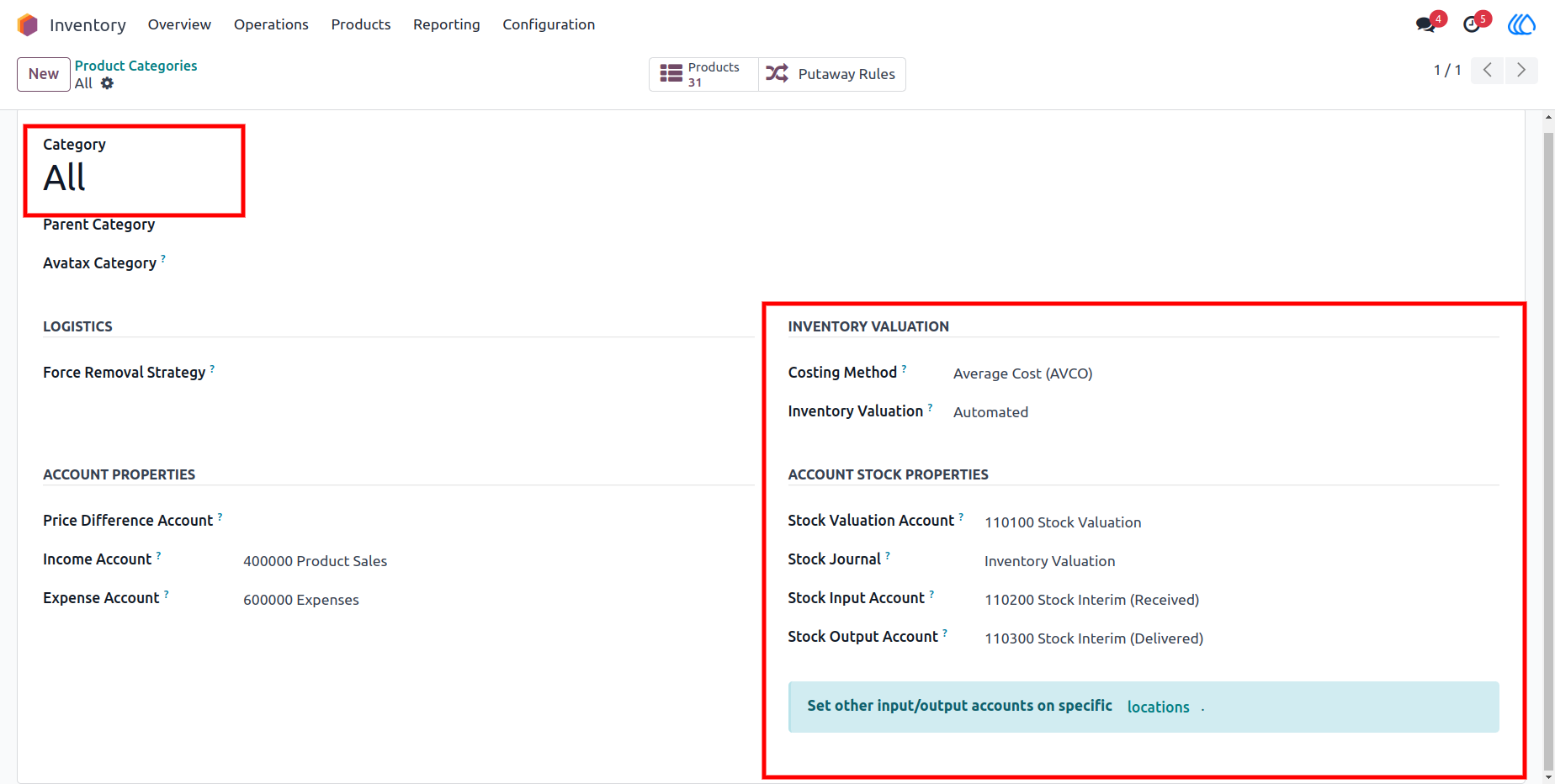Show help tooltip for Force Removal Strategy
Image resolution: width=1555 pixels, height=784 pixels.
click(212, 368)
